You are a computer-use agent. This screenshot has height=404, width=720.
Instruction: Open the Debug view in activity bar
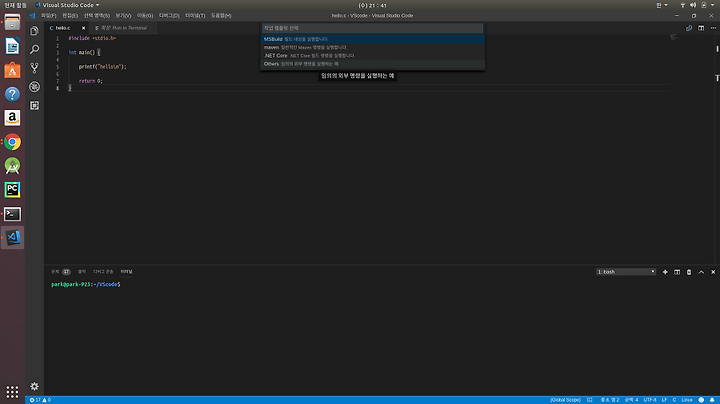pos(34,87)
